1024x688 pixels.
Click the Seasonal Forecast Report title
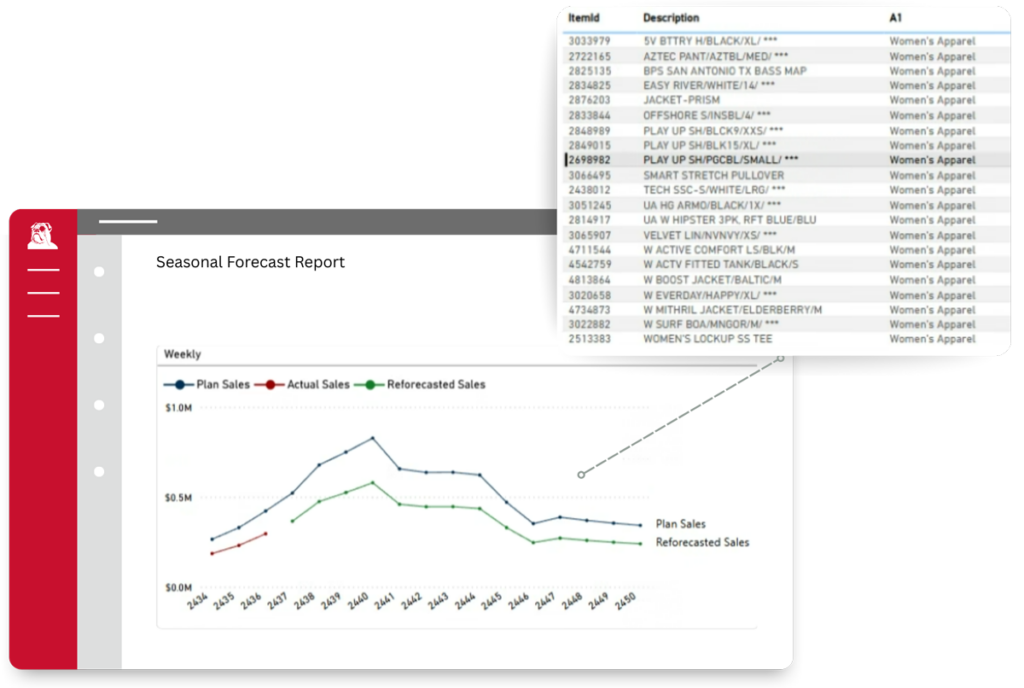250,262
